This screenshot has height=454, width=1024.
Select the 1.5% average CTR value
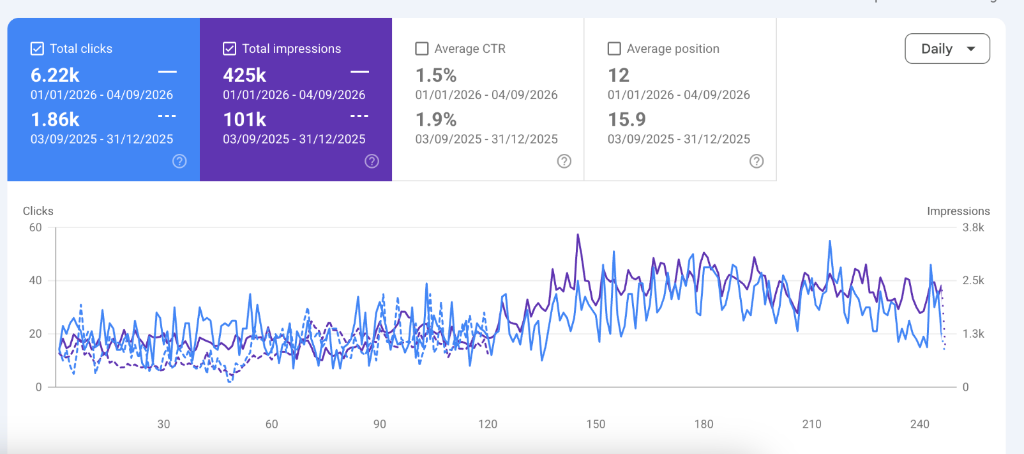coord(436,75)
